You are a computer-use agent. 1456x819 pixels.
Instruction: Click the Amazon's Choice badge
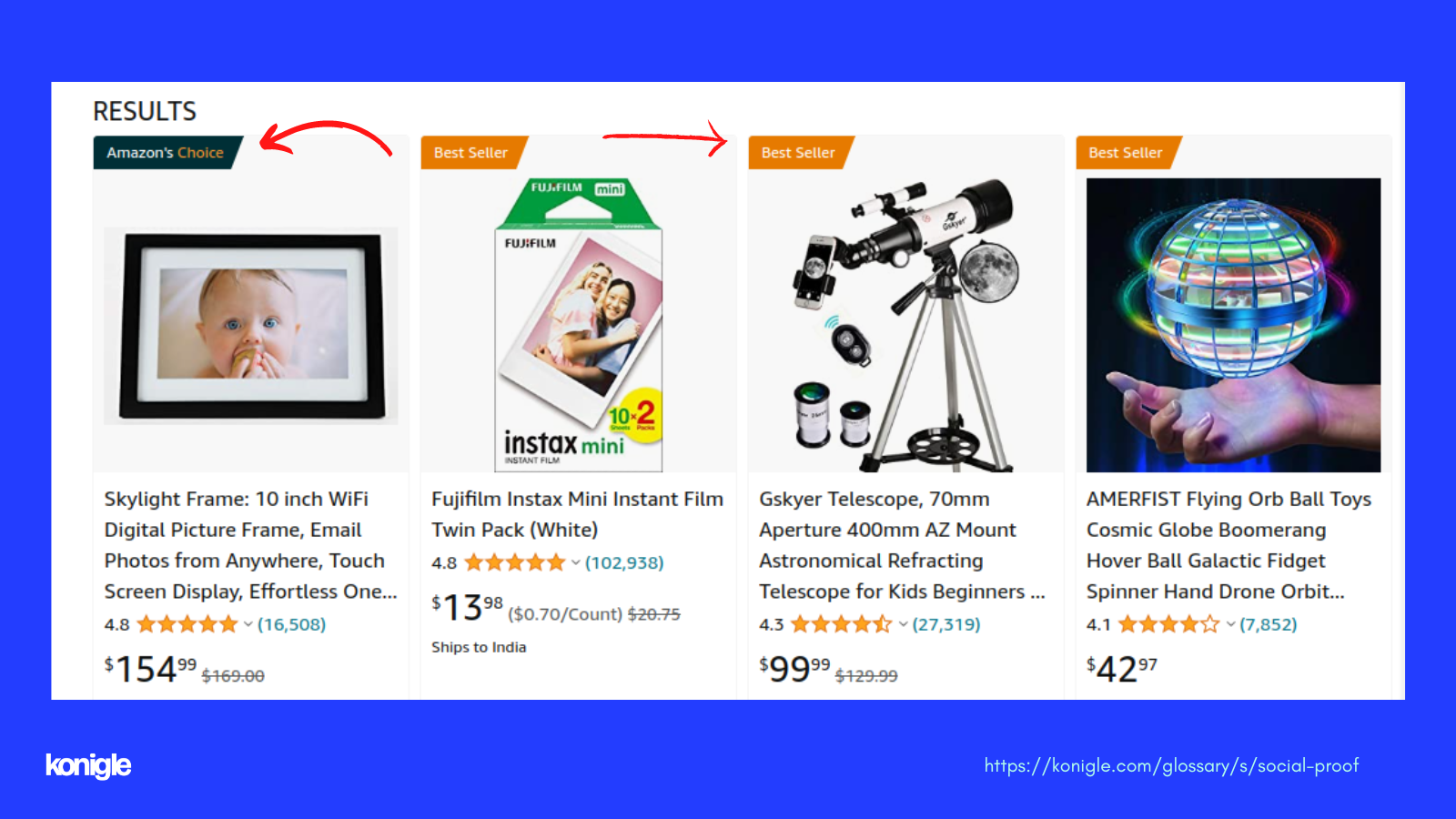(x=167, y=153)
